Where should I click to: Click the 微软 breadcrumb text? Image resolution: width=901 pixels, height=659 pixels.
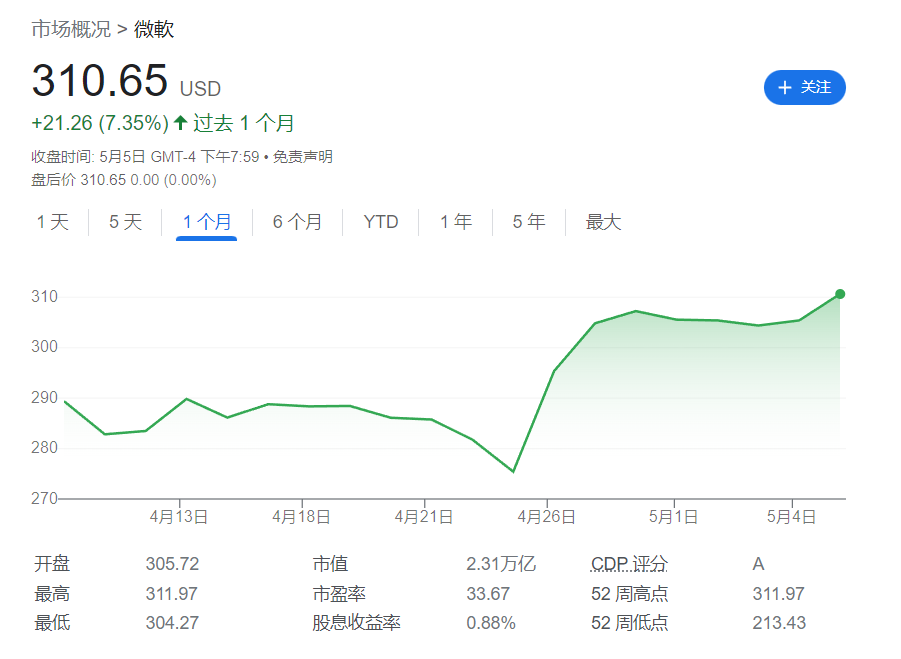coord(154,29)
